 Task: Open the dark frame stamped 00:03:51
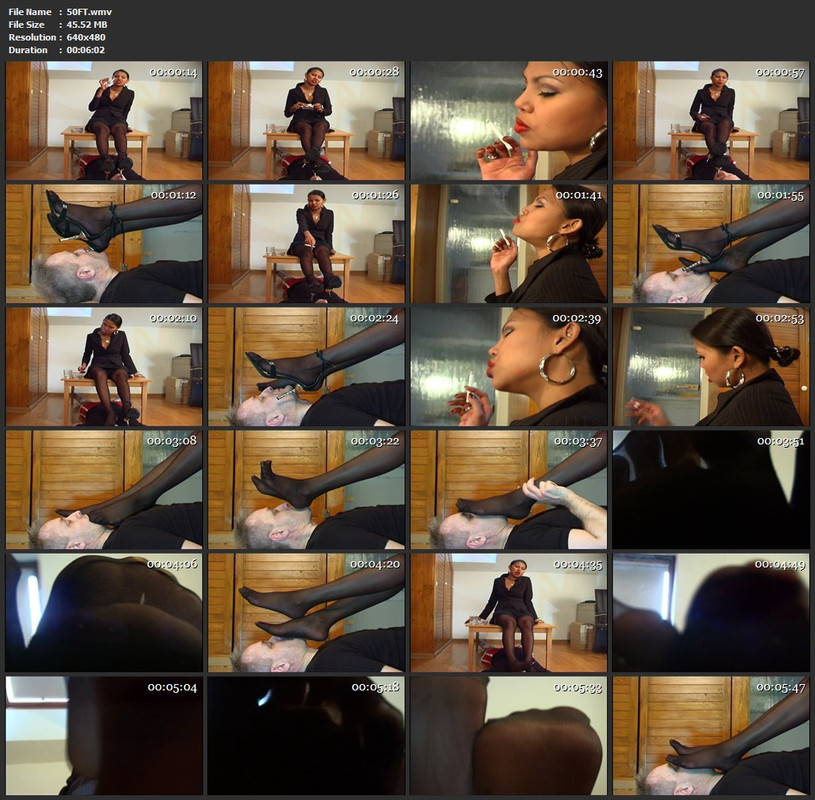[x=711, y=490]
